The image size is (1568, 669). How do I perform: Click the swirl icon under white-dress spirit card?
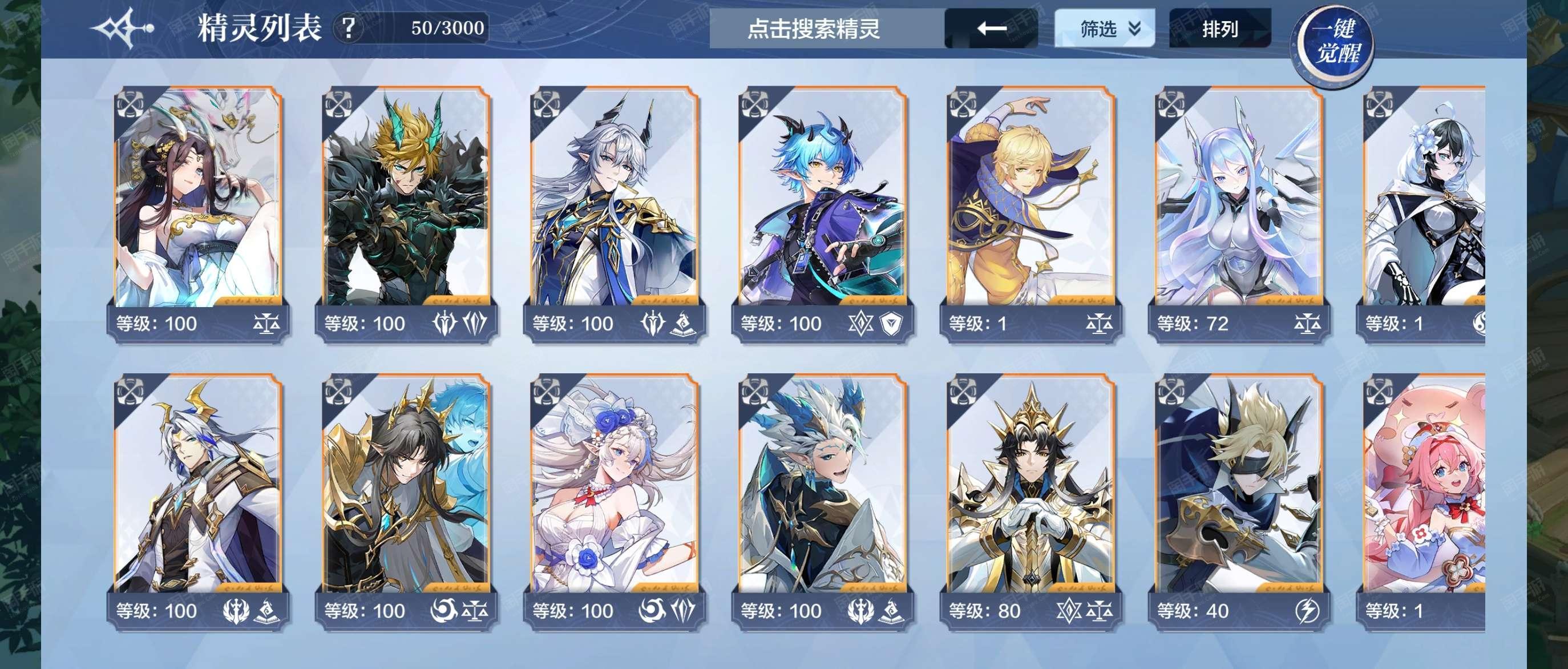653,611
